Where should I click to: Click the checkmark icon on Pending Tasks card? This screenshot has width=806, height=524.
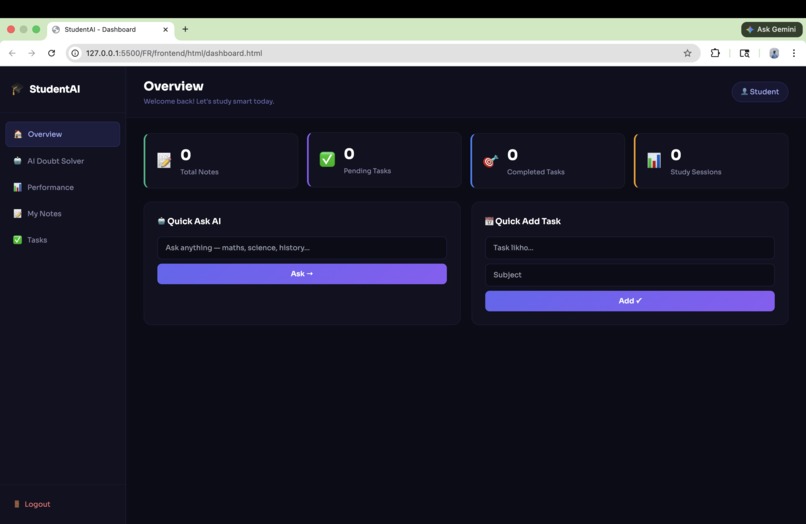coord(327,159)
